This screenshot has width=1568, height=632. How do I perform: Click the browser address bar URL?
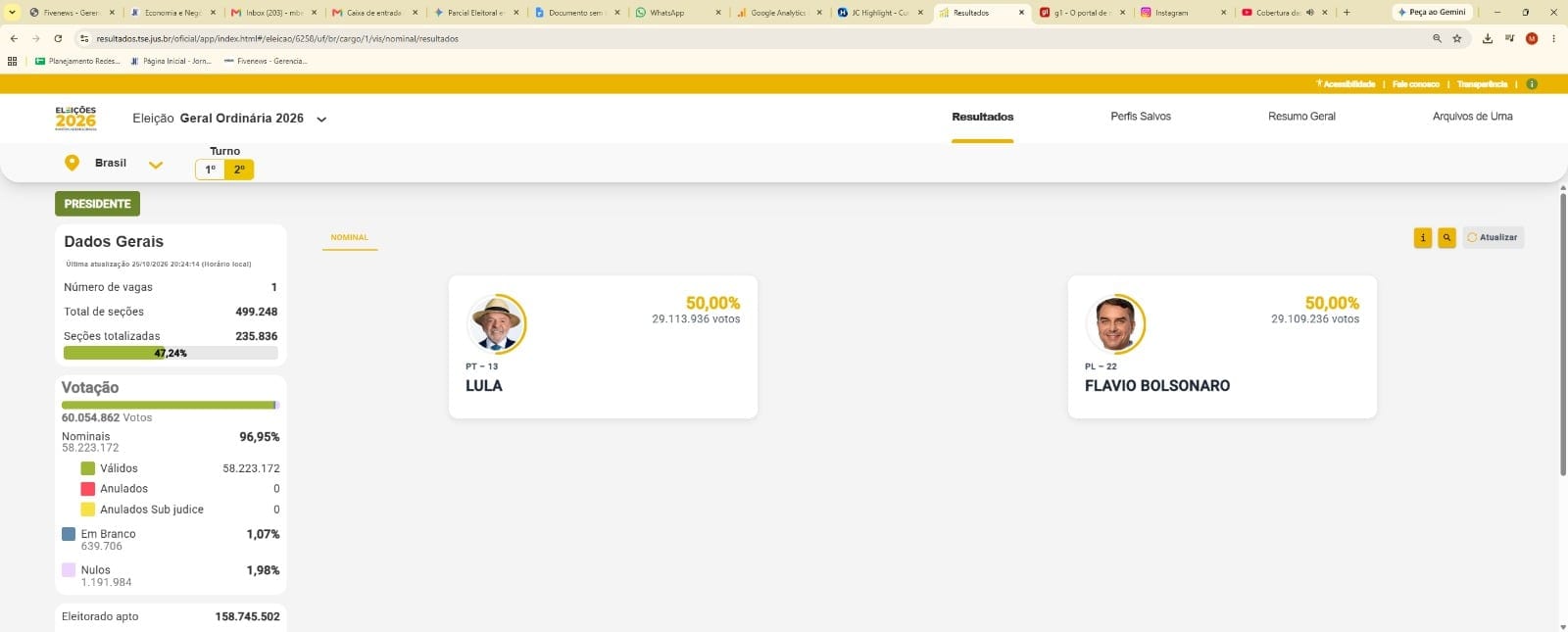(277, 38)
